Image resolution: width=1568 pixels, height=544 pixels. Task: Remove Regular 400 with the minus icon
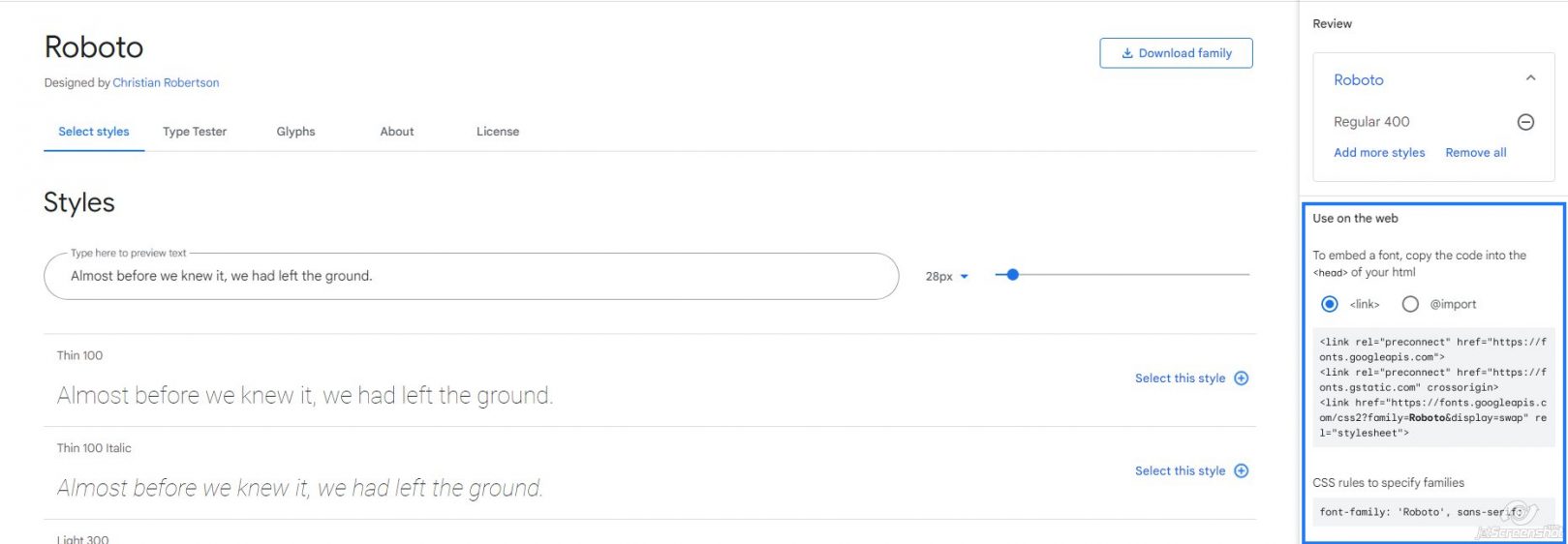pos(1525,122)
